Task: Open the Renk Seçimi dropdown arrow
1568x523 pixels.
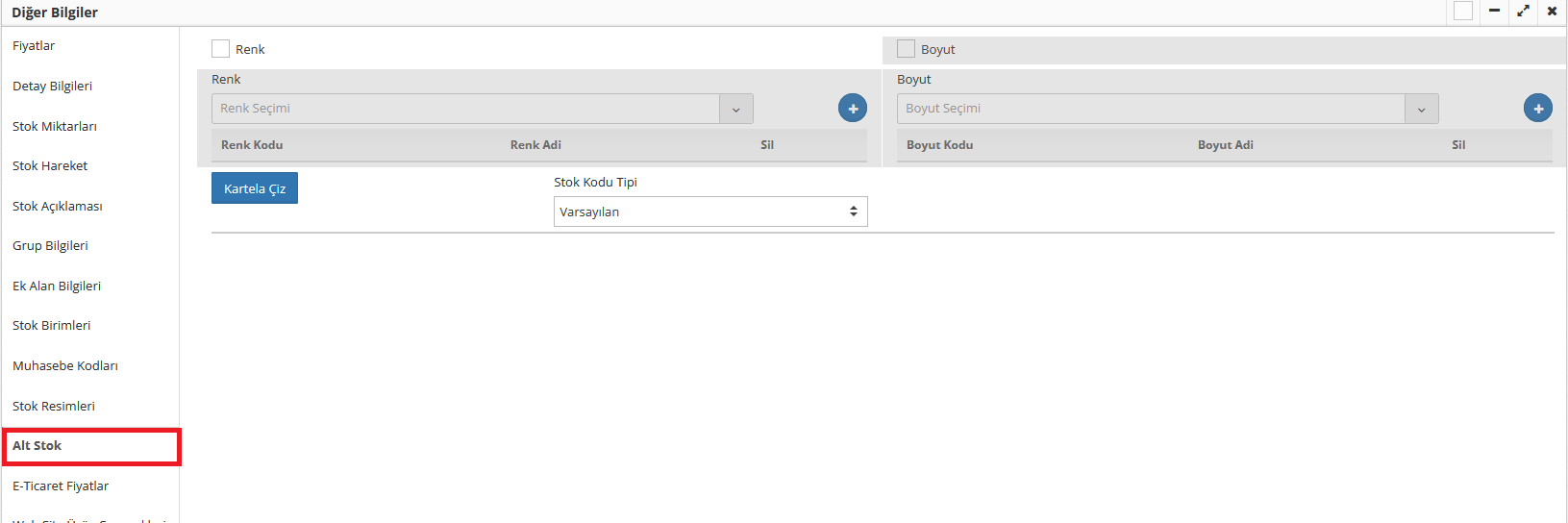Action: click(x=735, y=109)
